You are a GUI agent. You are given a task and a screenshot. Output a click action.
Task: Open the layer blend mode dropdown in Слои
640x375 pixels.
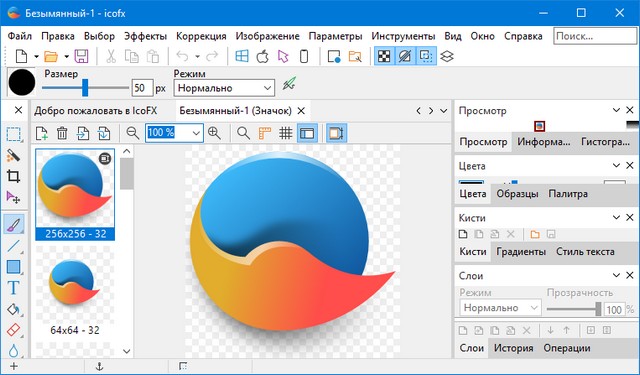tap(500, 308)
